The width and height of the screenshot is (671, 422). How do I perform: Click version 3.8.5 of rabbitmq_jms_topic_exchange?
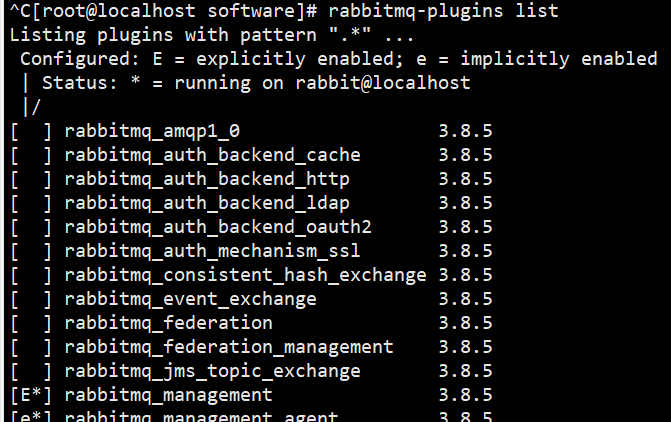click(465, 371)
